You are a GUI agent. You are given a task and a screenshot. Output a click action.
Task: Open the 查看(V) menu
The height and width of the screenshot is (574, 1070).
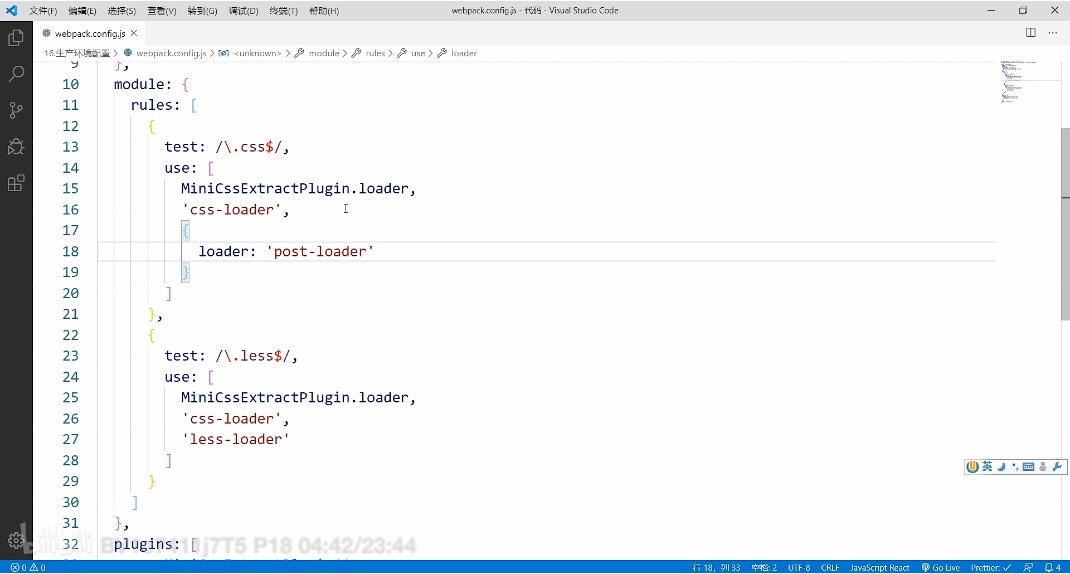coord(162,11)
